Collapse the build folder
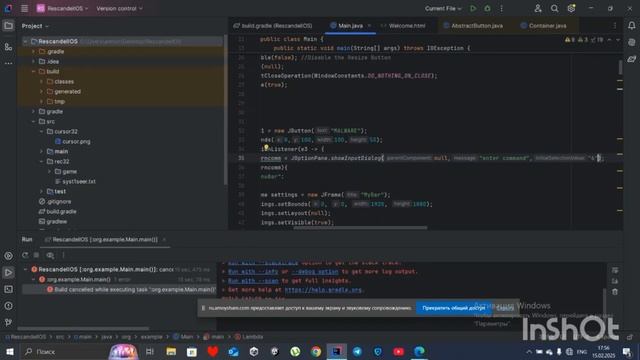 33,71
